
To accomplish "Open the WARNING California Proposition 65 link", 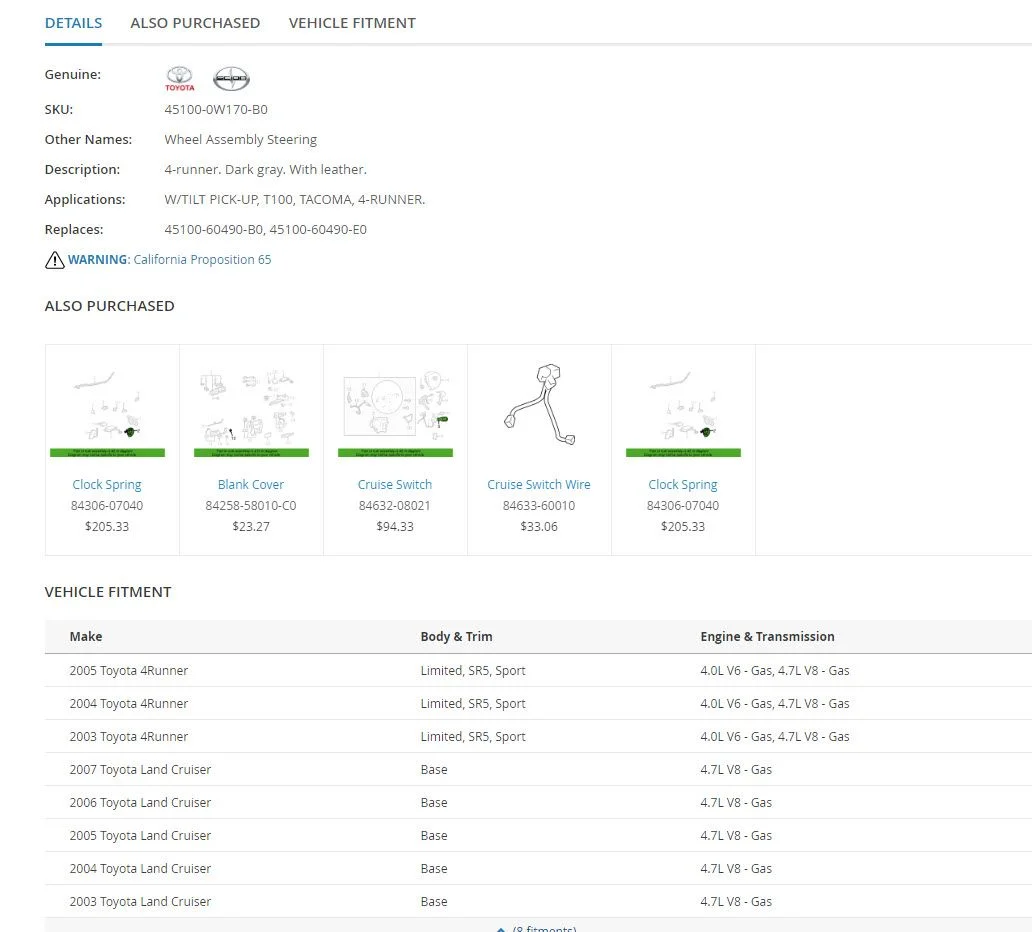I will pos(169,259).
